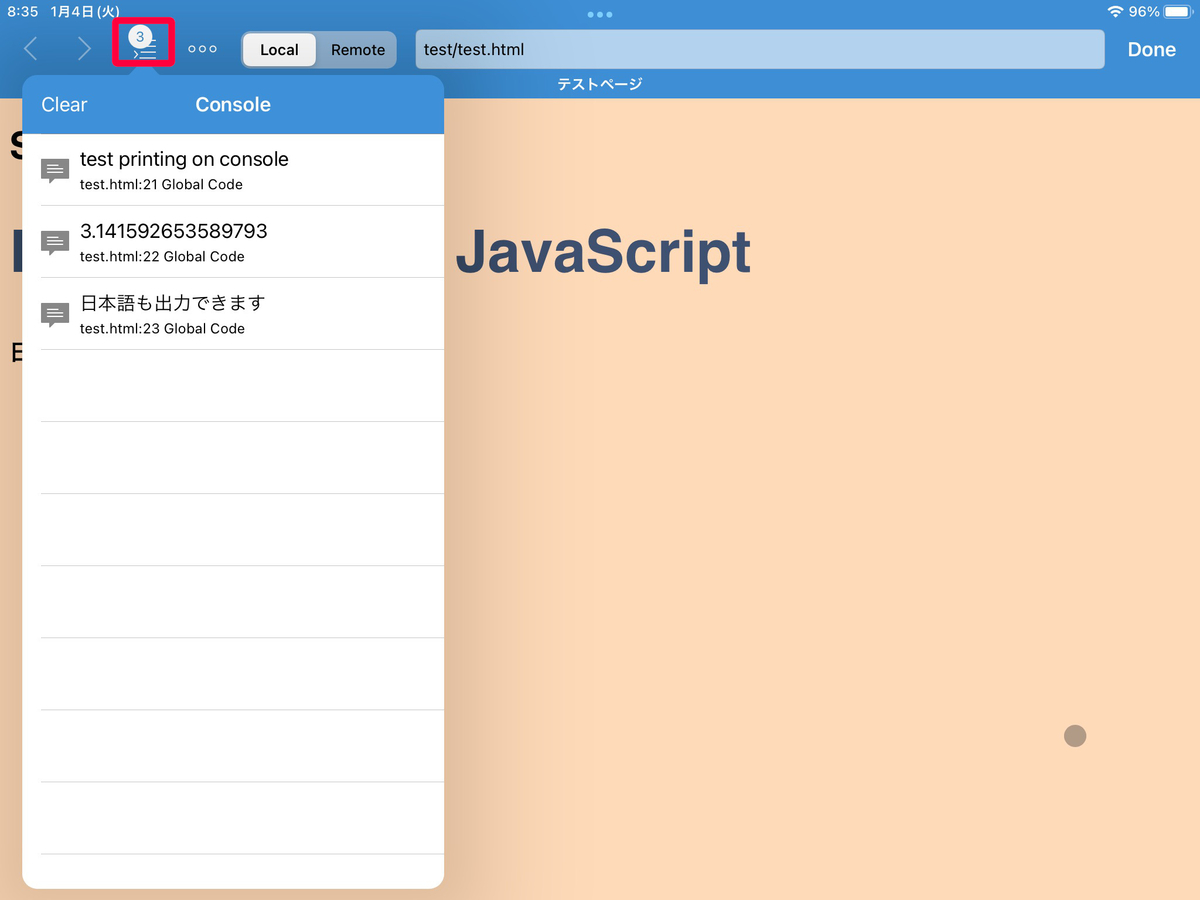The image size is (1200, 900).
Task: Tap the テストページ page title
Action: tap(600, 84)
